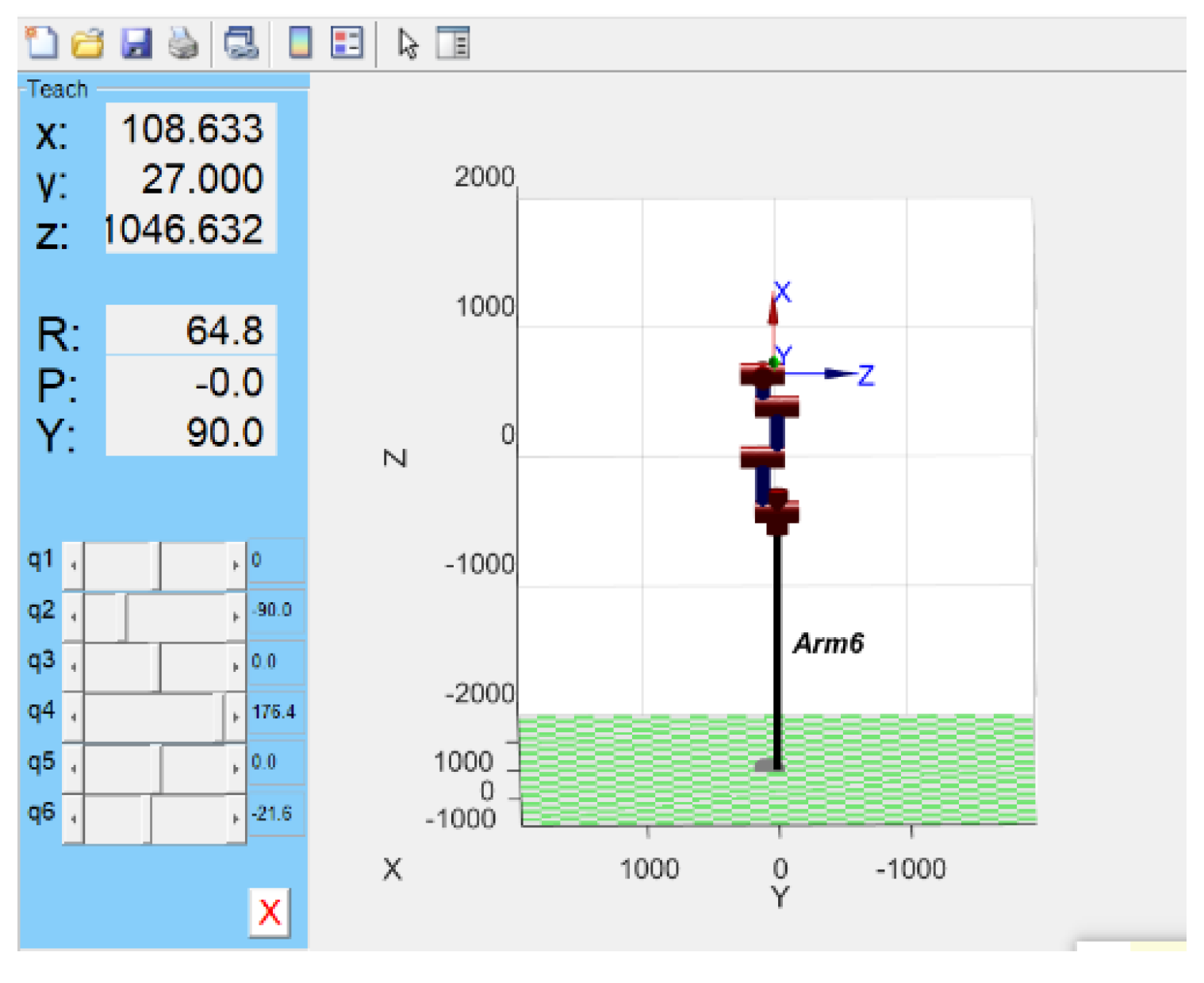
Task: Click the right arrow of q1 slider
Action: pos(236,566)
